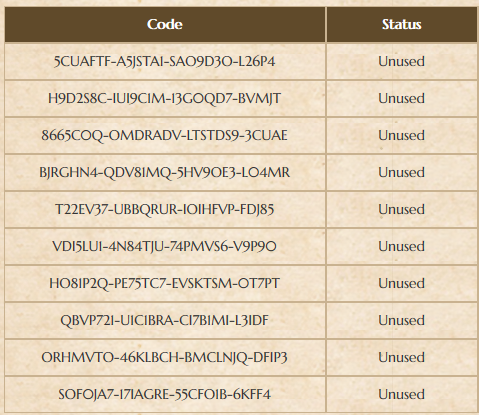Screen dimensions: 479x415
Task: Select code 5CUAFTF-A5JSTAI-SAO9D3O-L26P4
Action: click(165, 62)
